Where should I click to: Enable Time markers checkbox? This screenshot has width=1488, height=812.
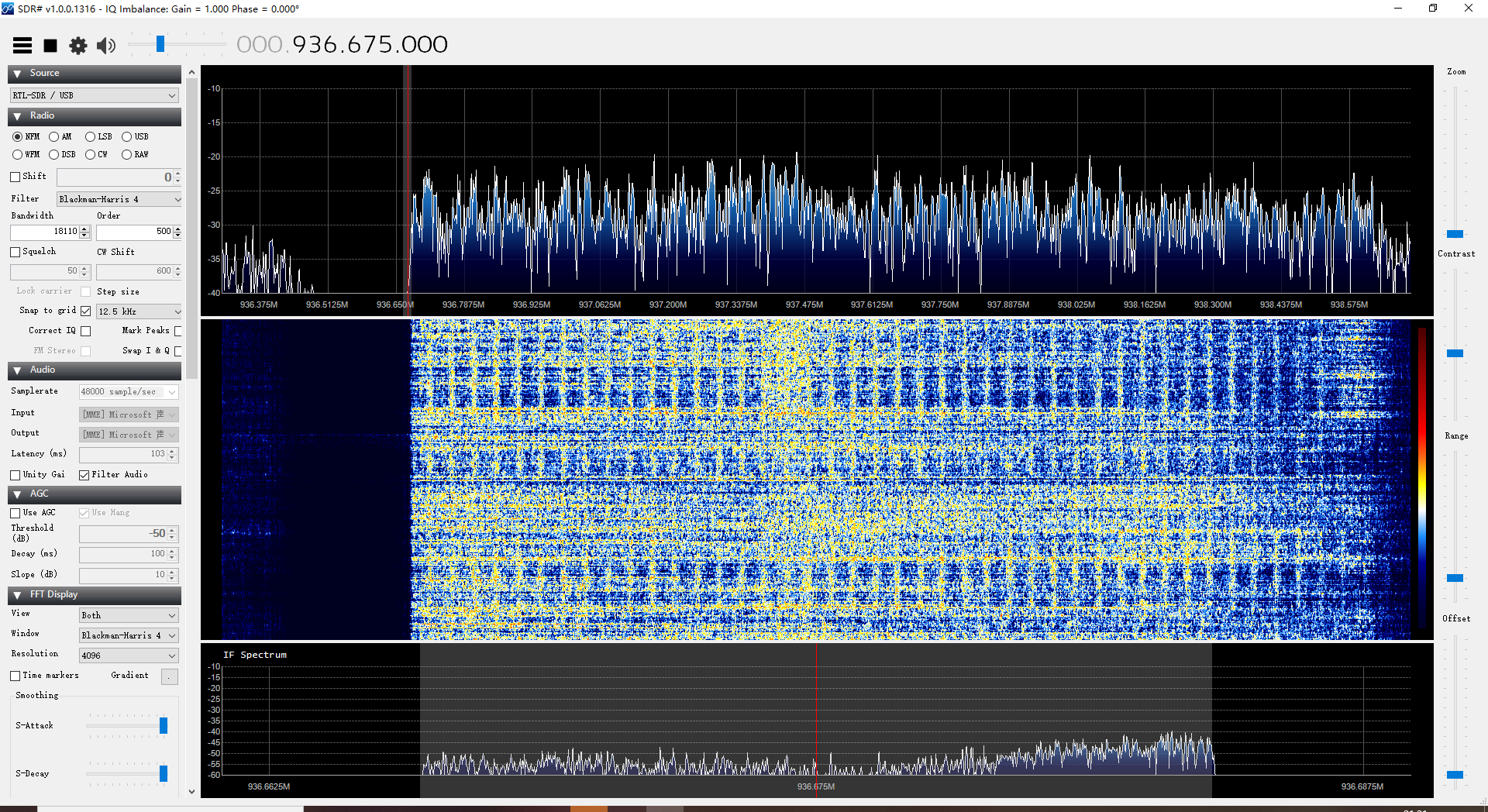click(15, 676)
